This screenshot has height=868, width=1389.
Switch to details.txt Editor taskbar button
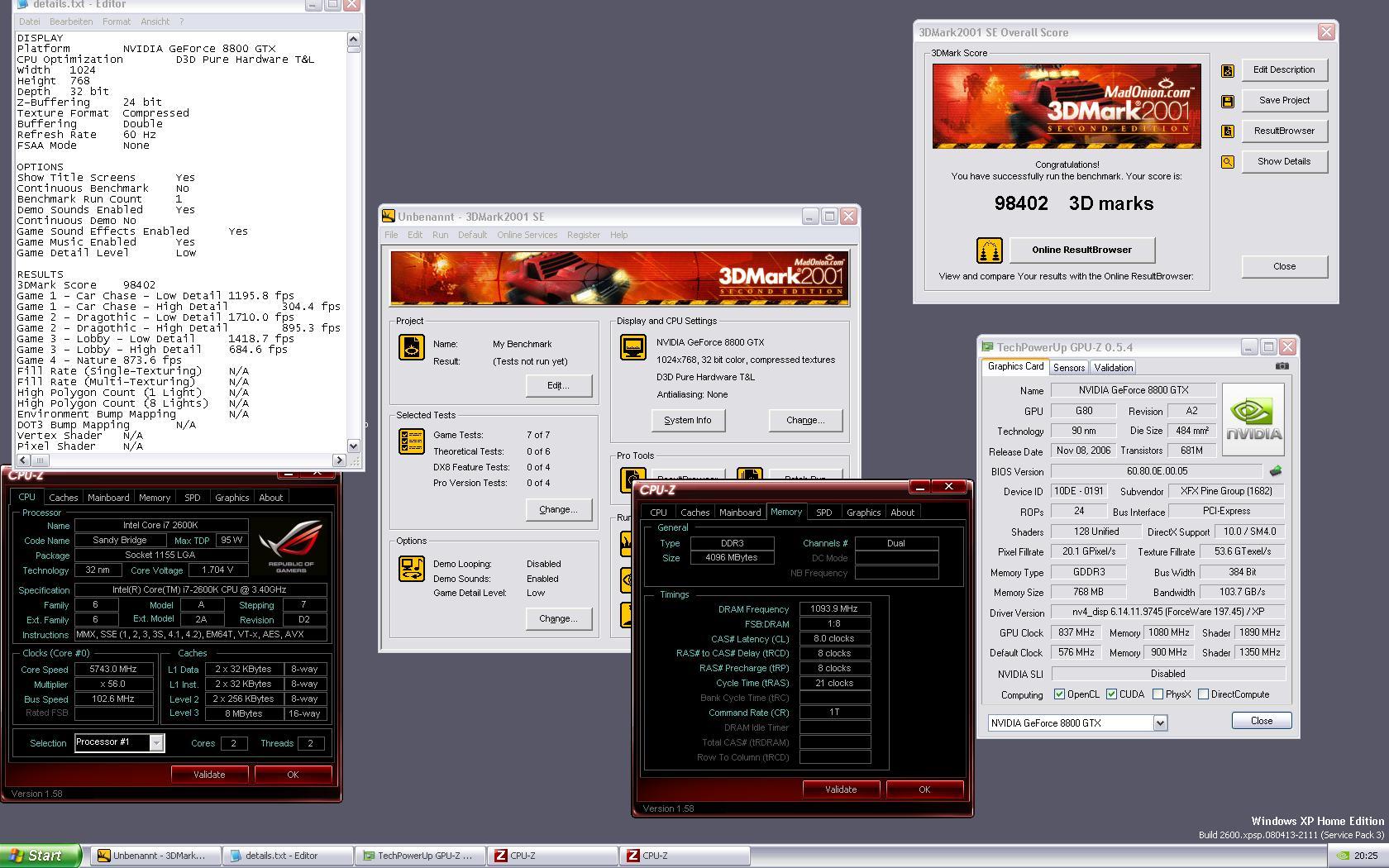tap(288, 856)
